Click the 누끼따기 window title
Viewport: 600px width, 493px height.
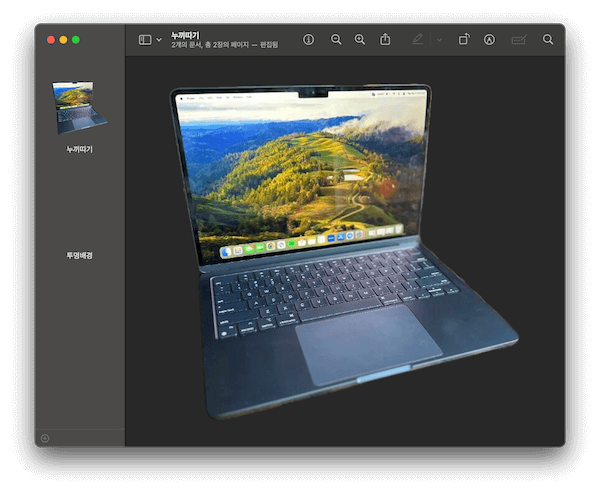(x=185, y=35)
